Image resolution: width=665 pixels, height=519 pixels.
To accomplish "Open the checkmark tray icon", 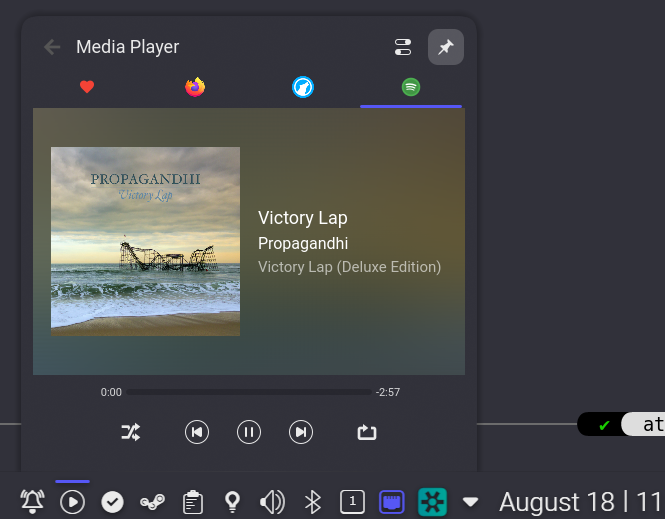I will 112,502.
